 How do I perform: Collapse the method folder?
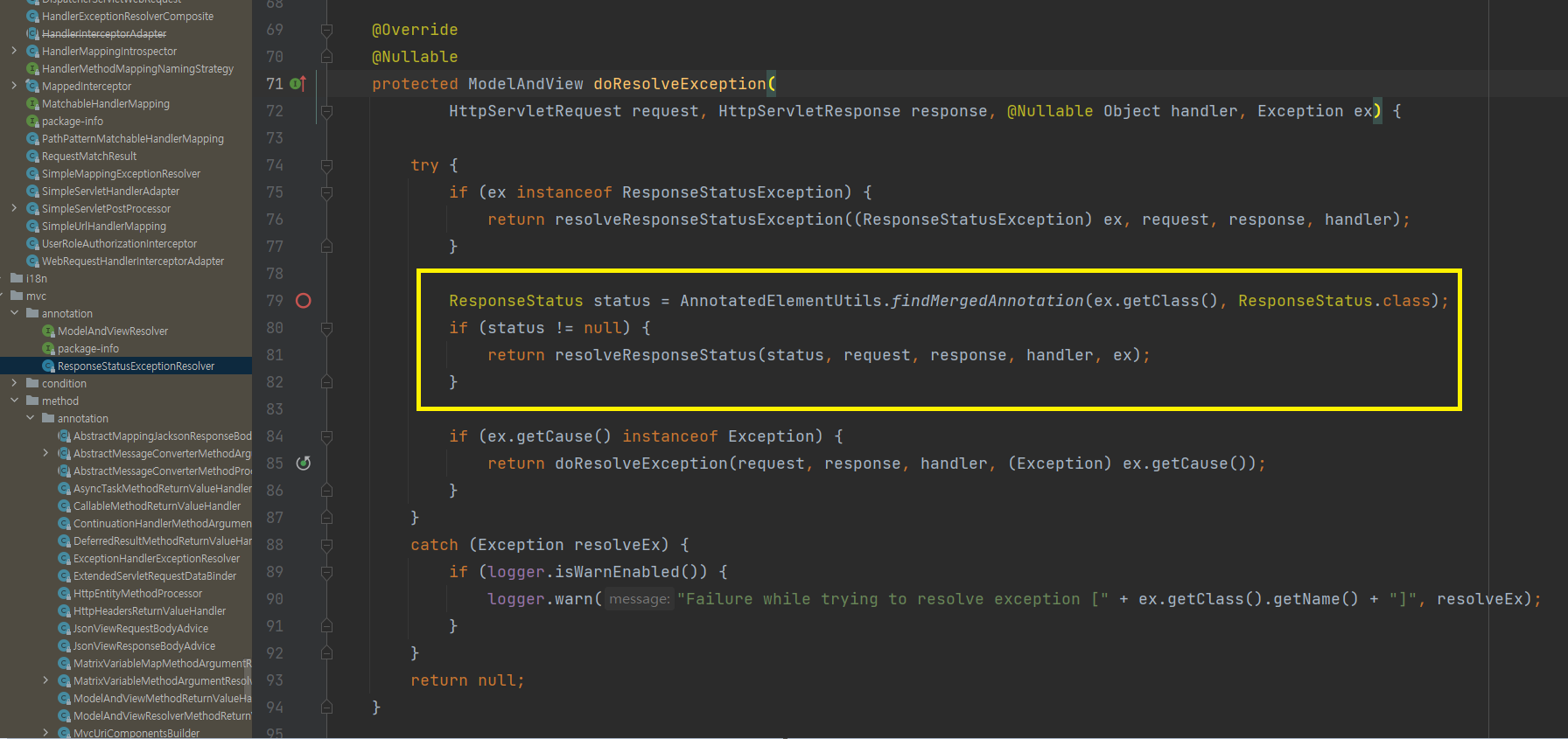14,401
